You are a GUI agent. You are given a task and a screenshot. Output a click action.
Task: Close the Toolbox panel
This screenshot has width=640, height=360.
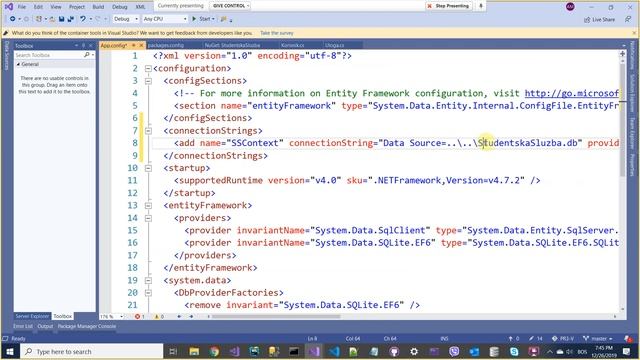pyautogui.click(x=91, y=46)
